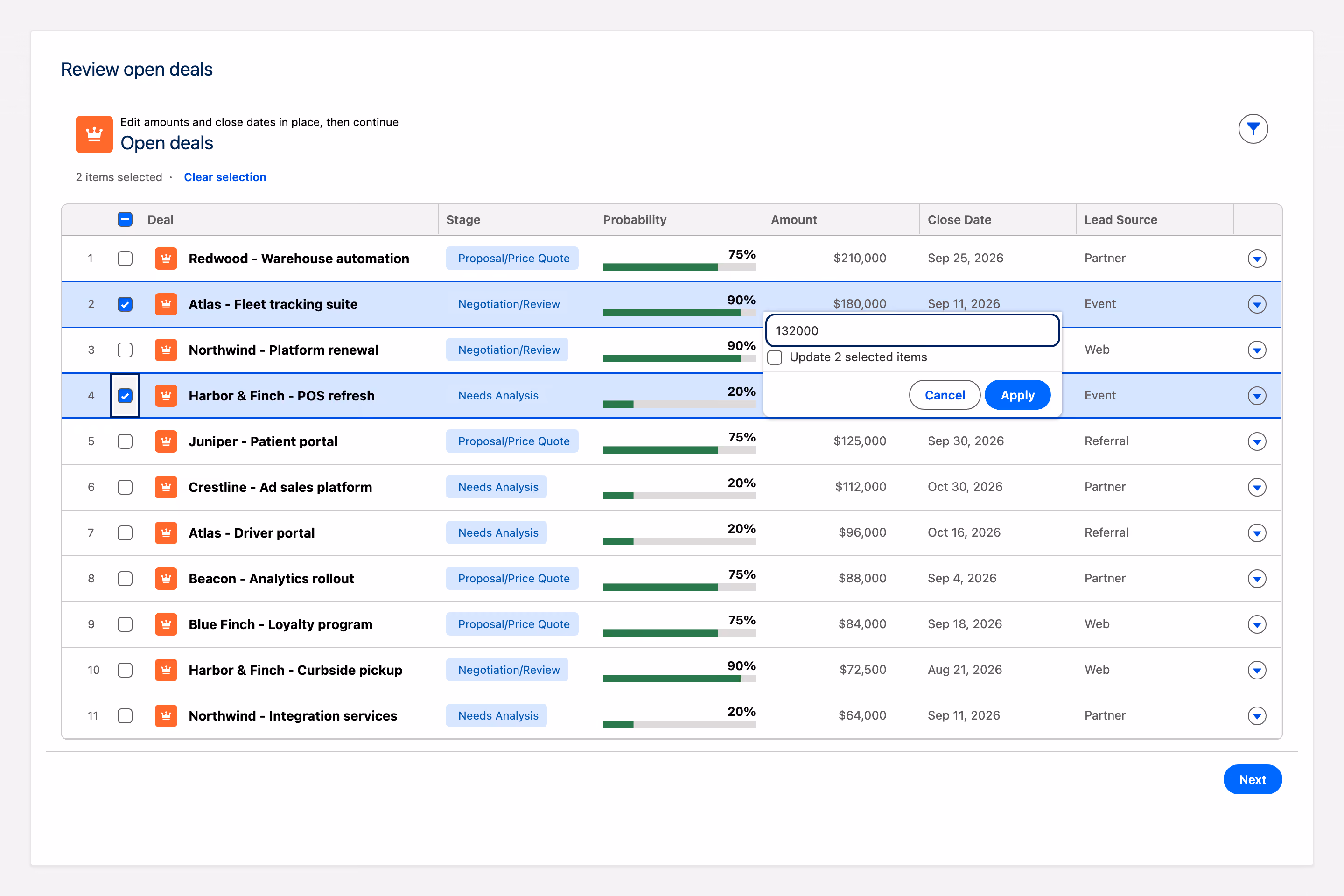
Task: Click the amount input containing 132000
Action: tap(913, 330)
